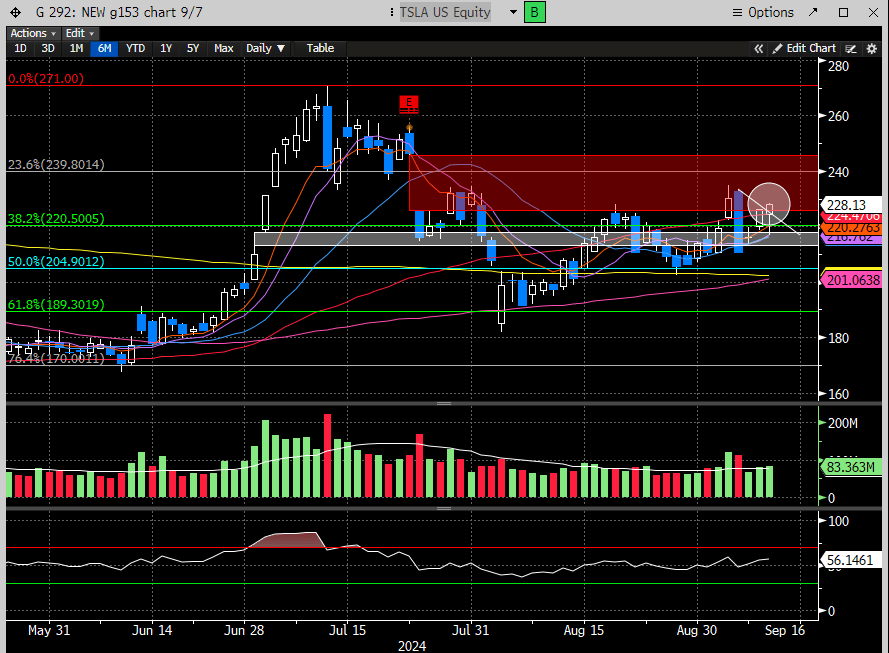The image size is (889, 653).
Task: Click the divider handle above RSI panel
Action: tap(444, 508)
